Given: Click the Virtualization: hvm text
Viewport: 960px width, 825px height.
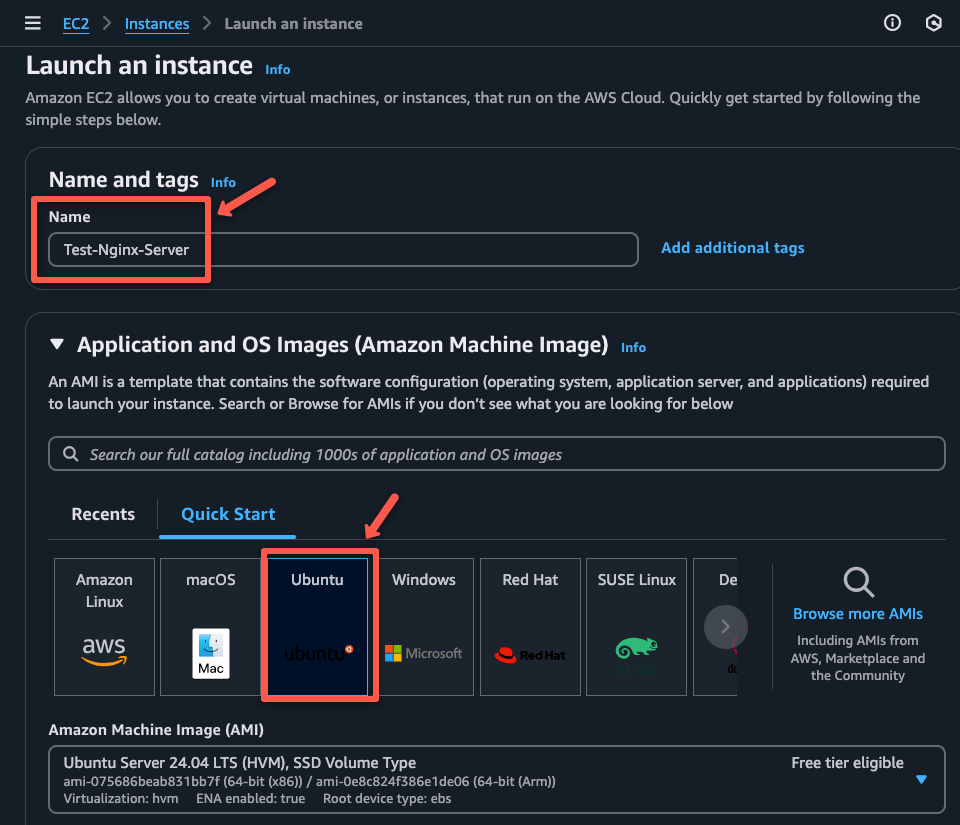Looking at the screenshot, I should click(121, 799).
